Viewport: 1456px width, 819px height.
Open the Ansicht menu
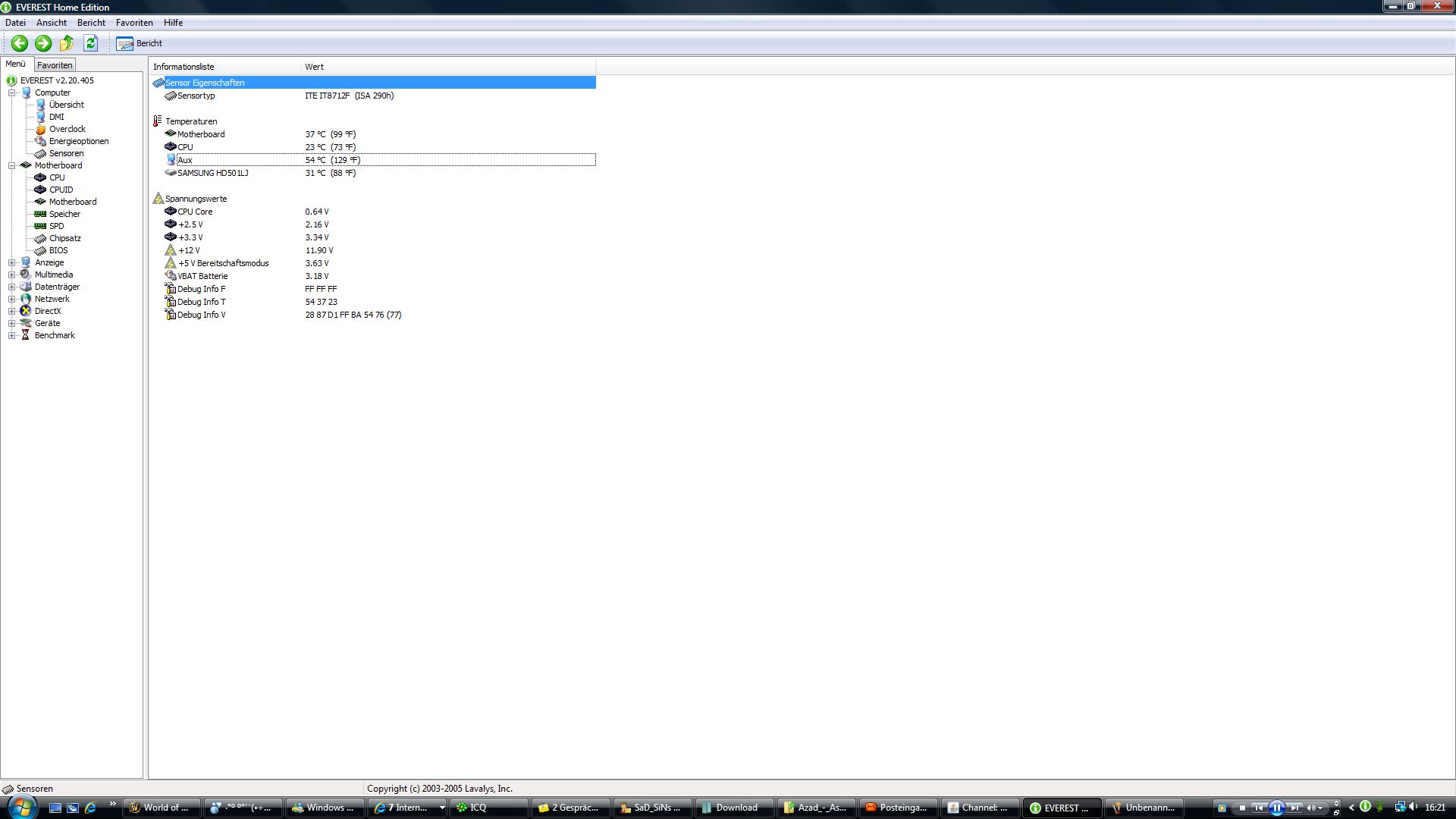pyautogui.click(x=52, y=23)
